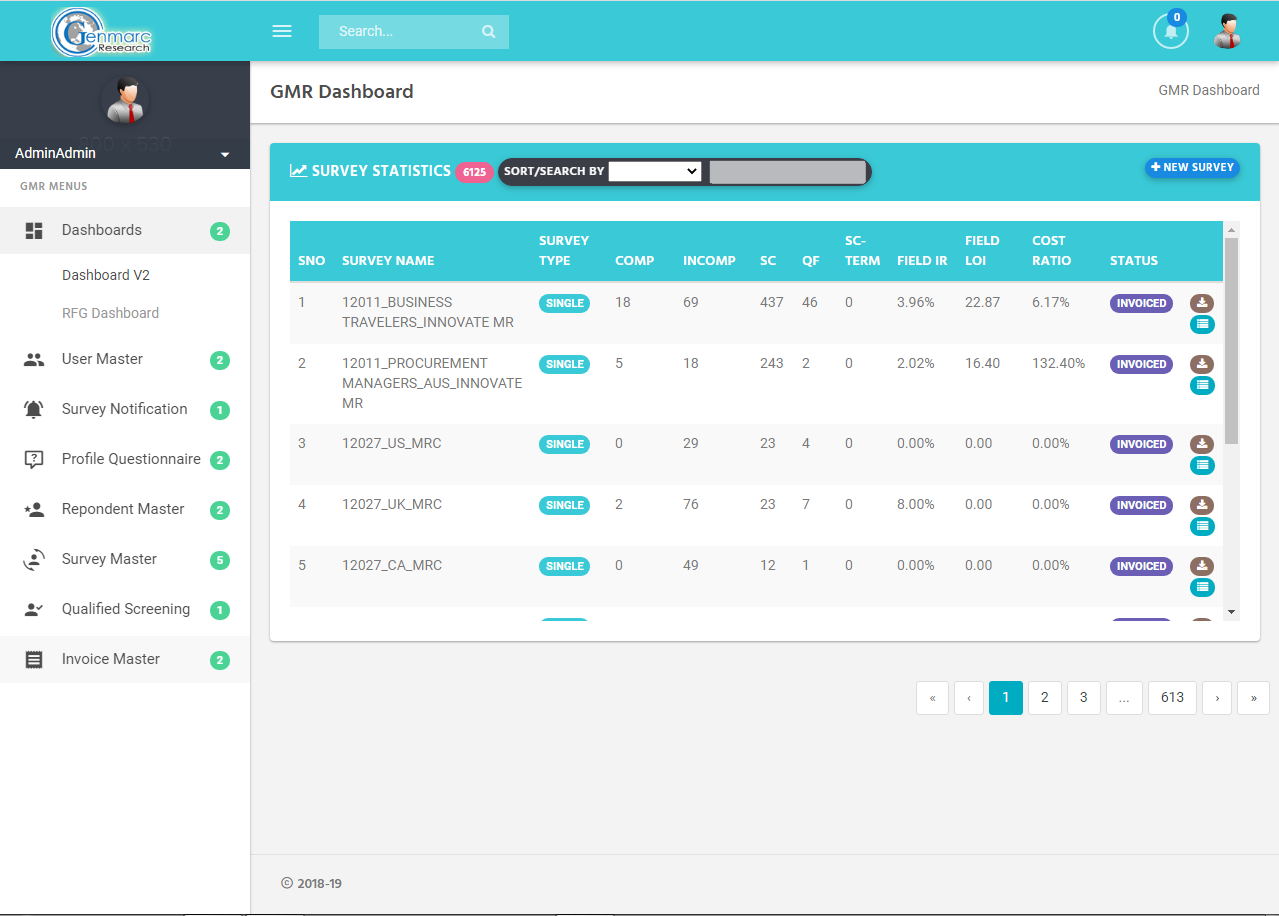Screen dimensions: 1279x916
Task: Expand the AdminAdmin user menu arrow
Action: [x=225, y=154]
